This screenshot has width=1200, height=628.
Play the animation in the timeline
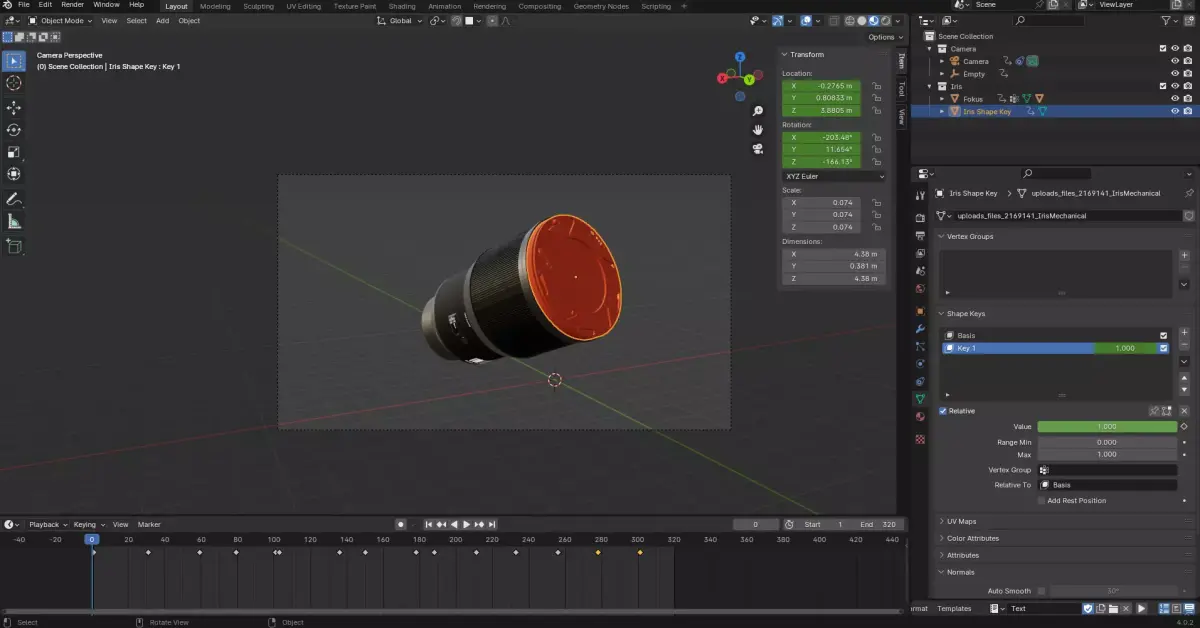click(x=466, y=524)
